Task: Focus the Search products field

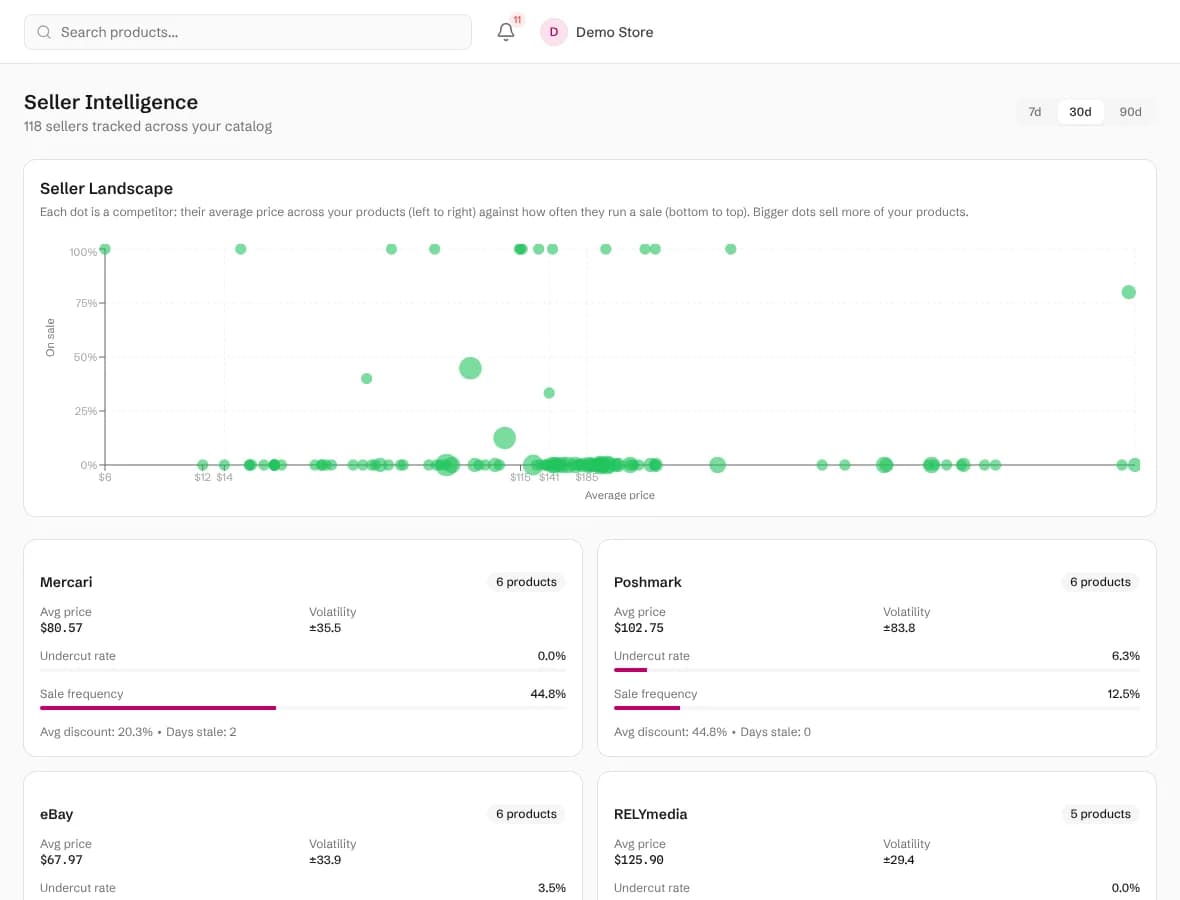Action: point(248,32)
